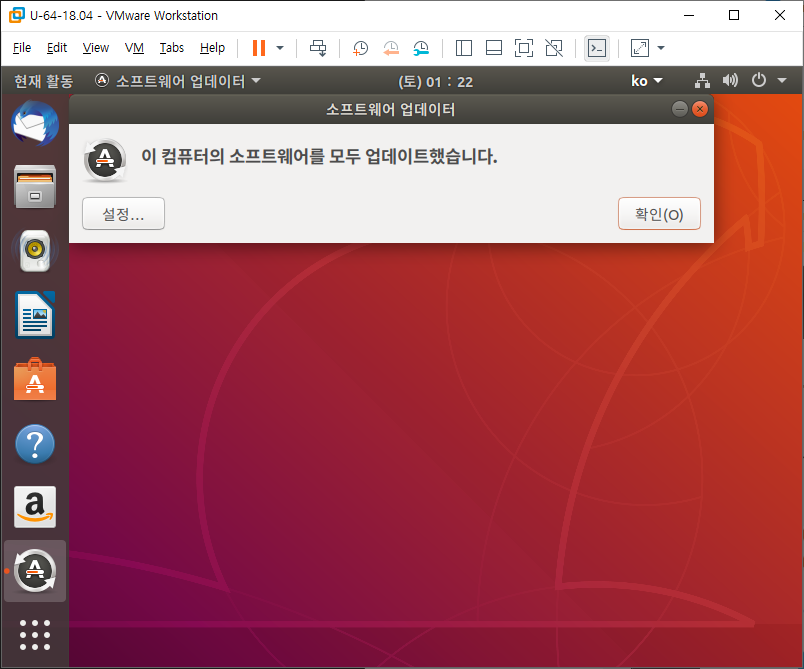
Task: Confirm with 확인(O) button
Action: click(x=659, y=213)
